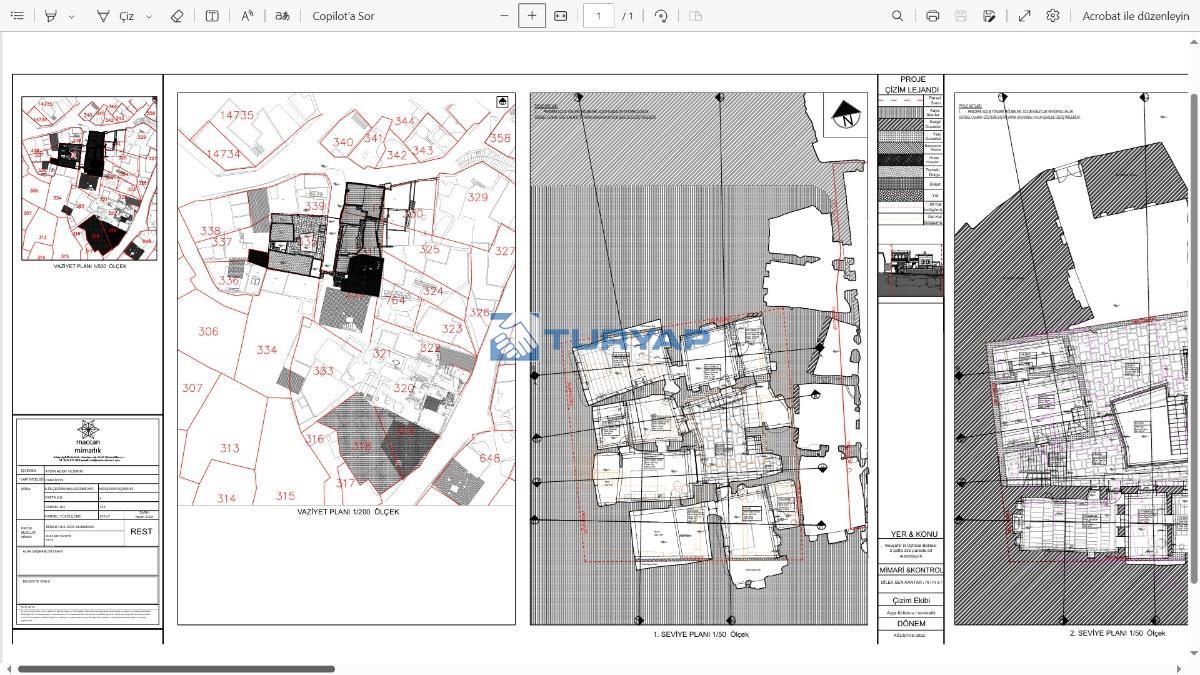This screenshot has width=1200, height=675.
Task: Open the table of contents sidebar
Action: pyautogui.click(x=17, y=16)
